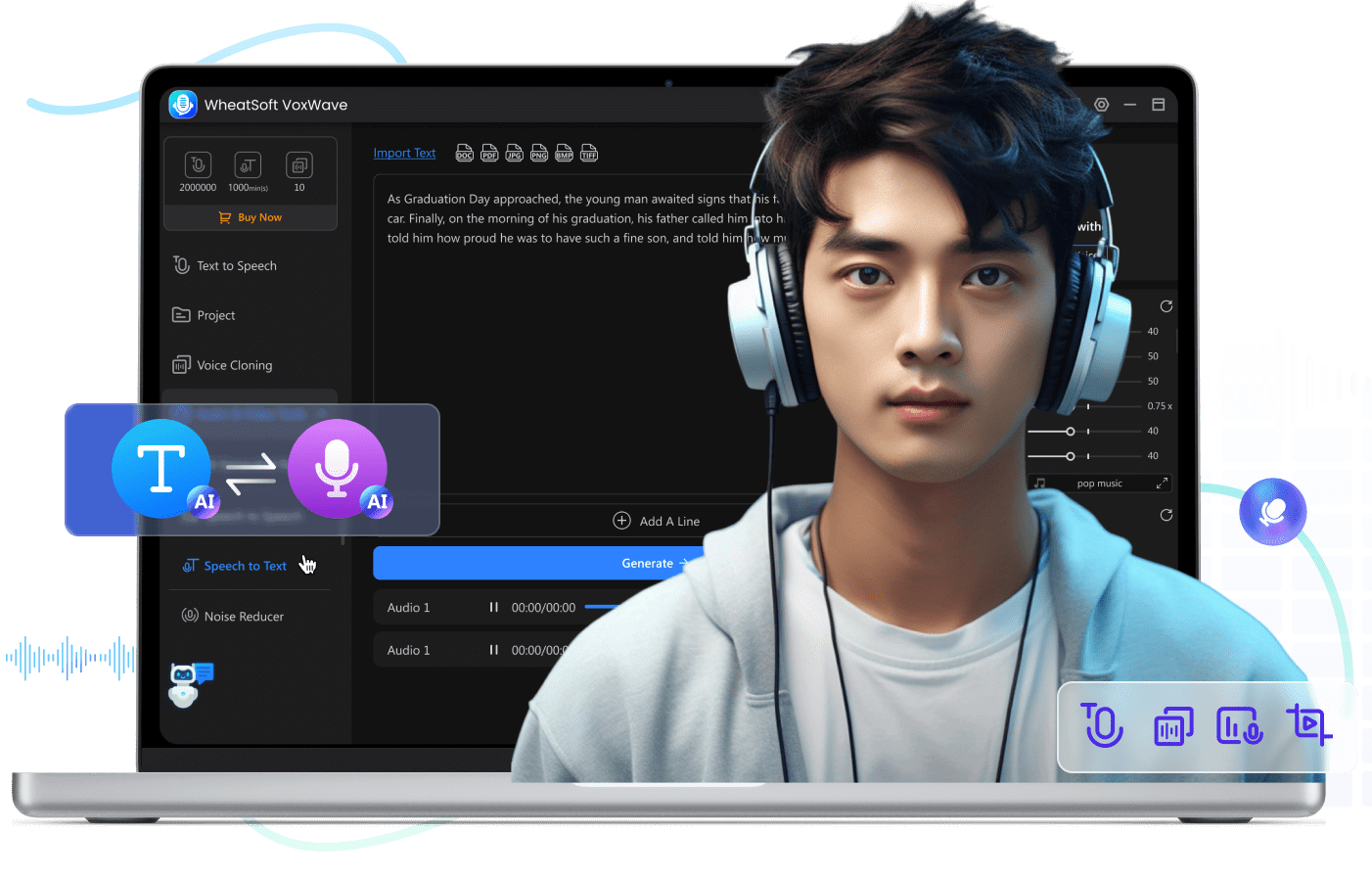
Task: Click the audio-bars microphone icon in the feature card
Action: coord(1239,726)
